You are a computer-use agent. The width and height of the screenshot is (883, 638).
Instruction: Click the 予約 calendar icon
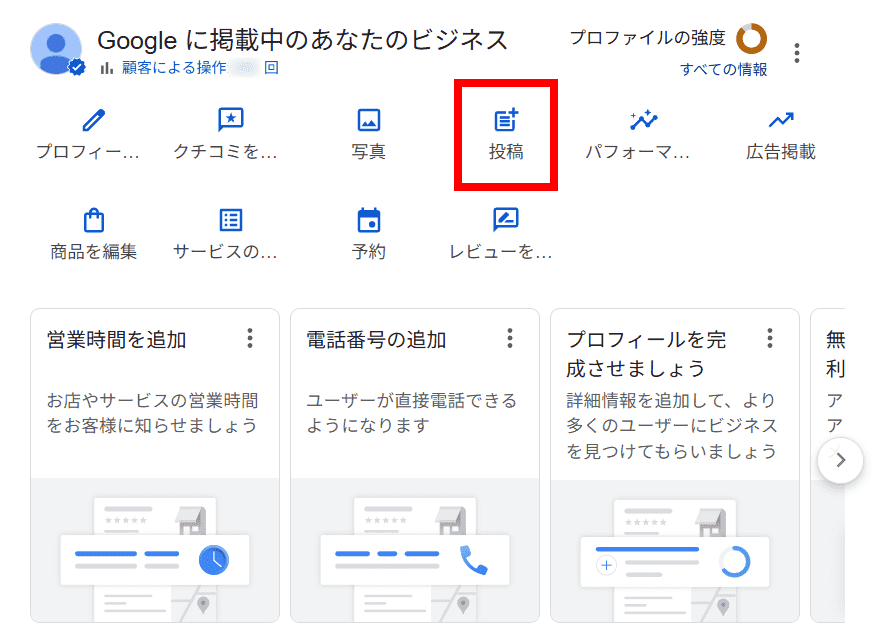(x=369, y=220)
